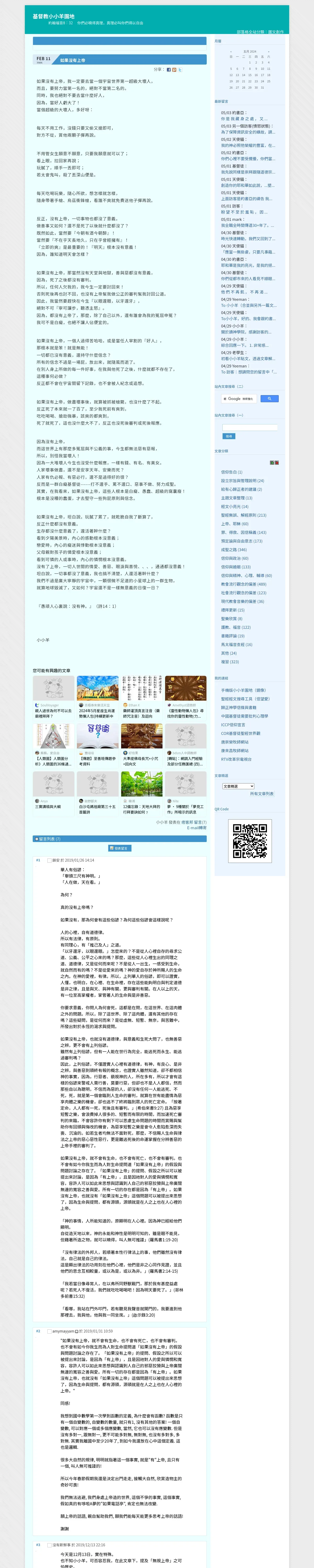Open category 聖經無誤、解經原則 (213)

[243, 515]
